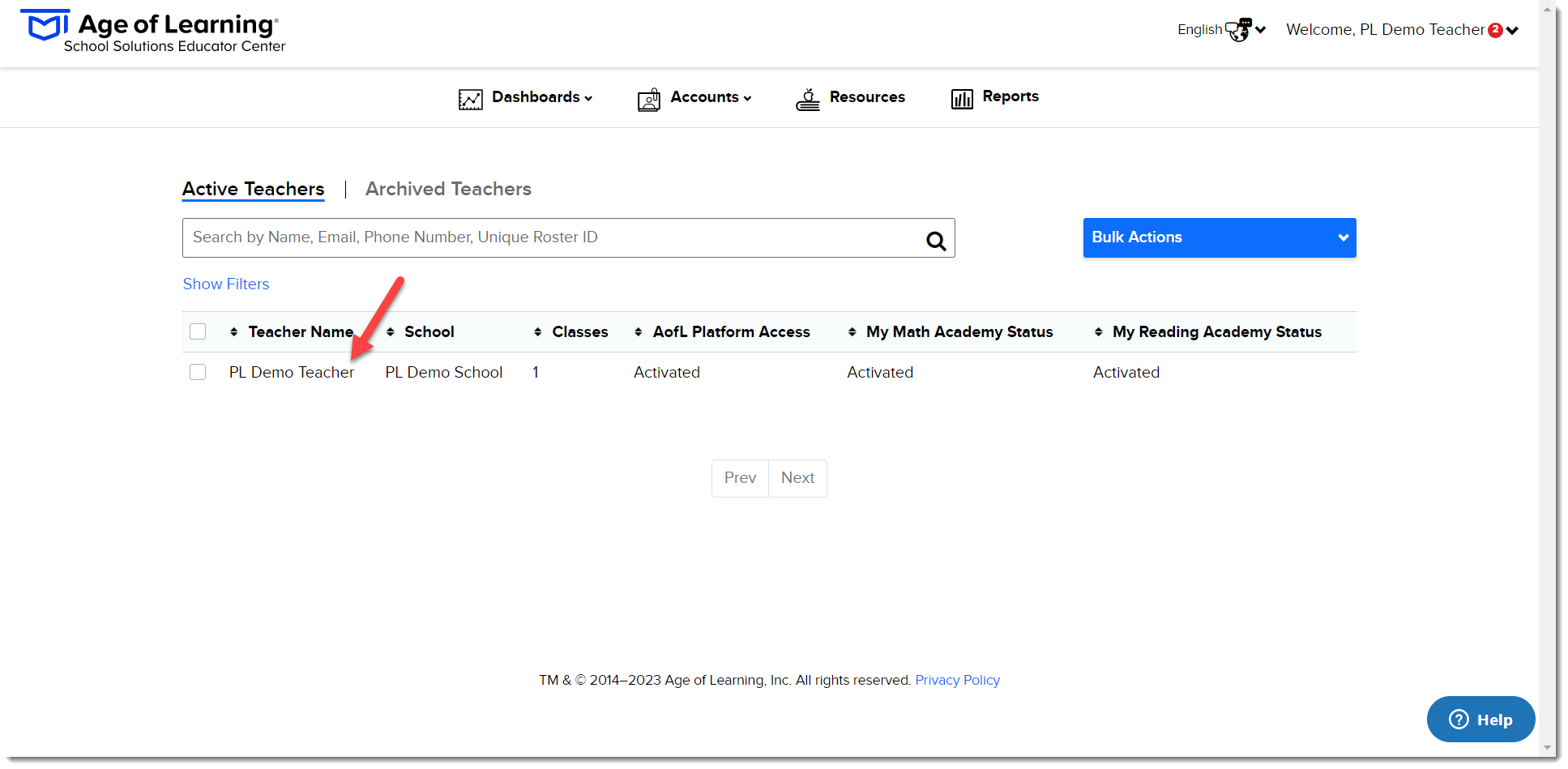1568x769 pixels.
Task: Click the language globe icon
Action: [x=1238, y=30]
